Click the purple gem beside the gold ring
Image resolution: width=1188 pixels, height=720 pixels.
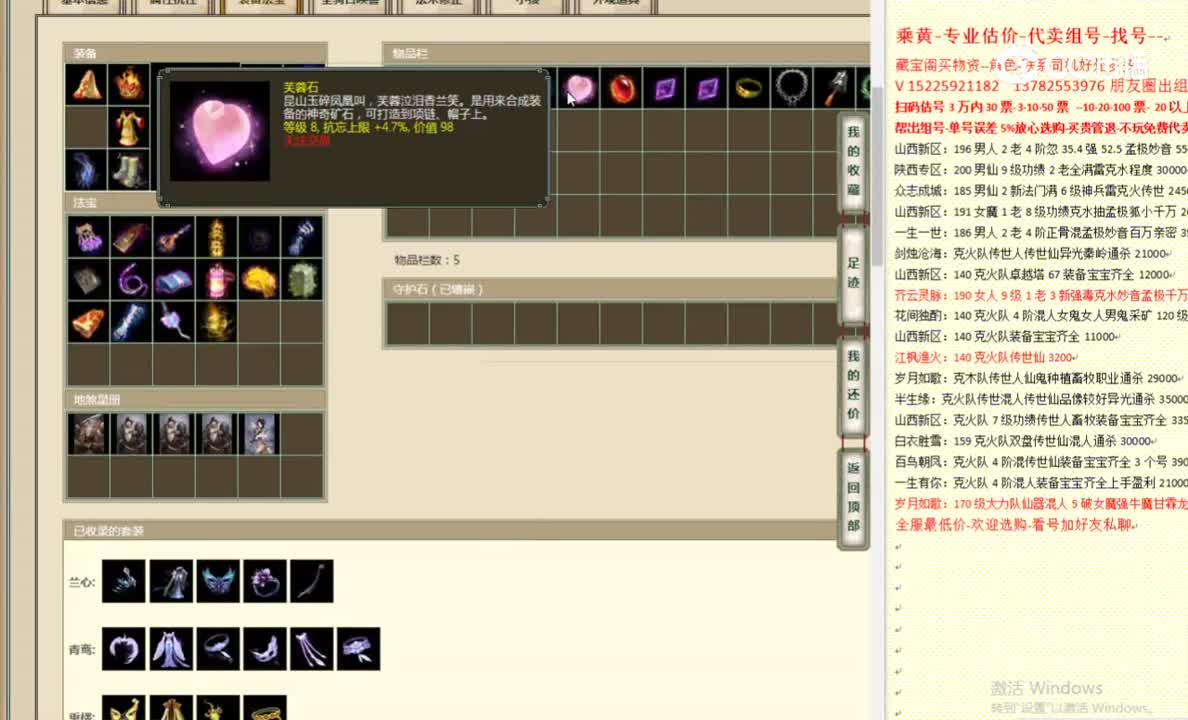pos(707,89)
